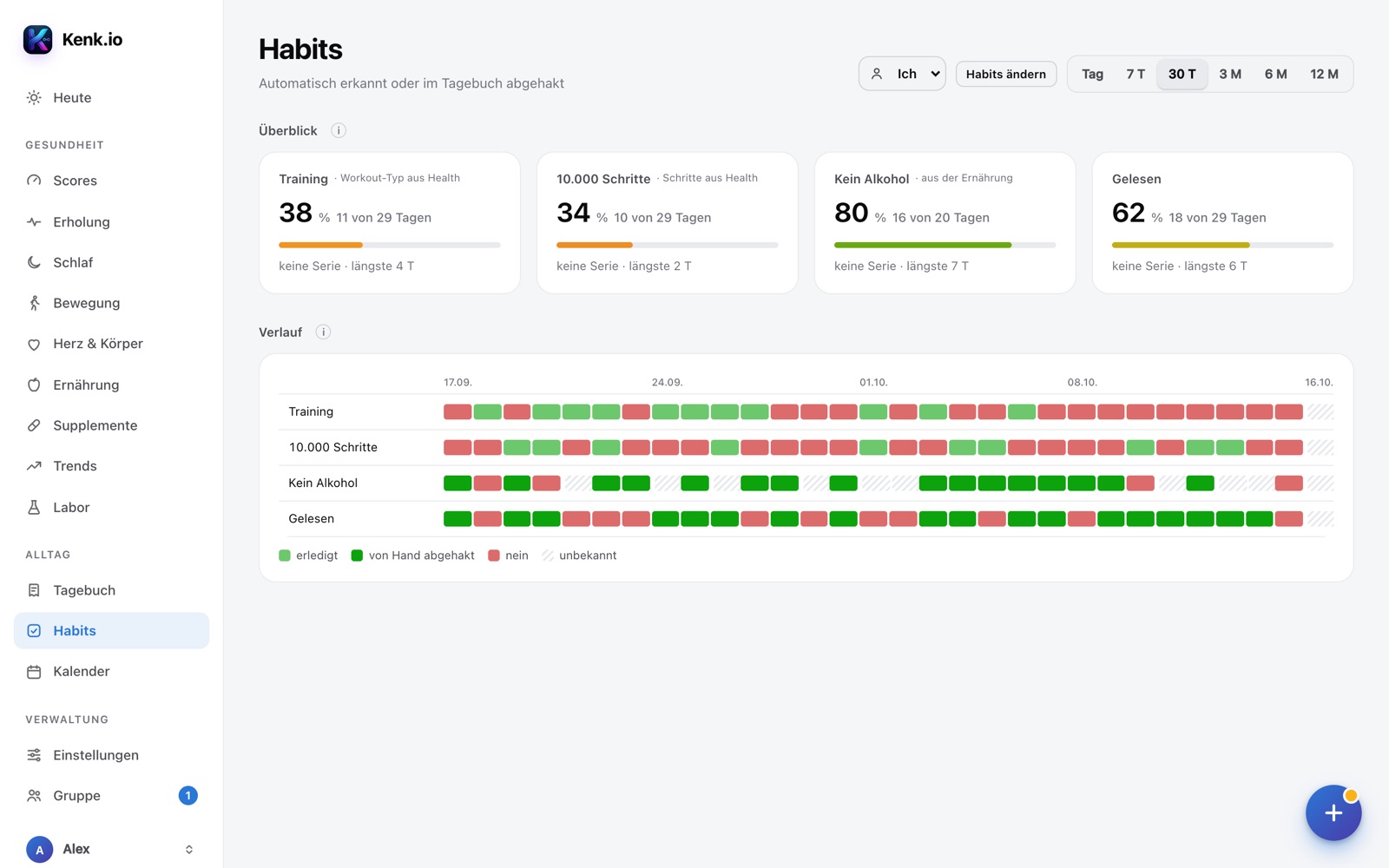Image resolution: width=1389 pixels, height=868 pixels.
Task: Open Ernährung apple icon
Action: coord(34,385)
